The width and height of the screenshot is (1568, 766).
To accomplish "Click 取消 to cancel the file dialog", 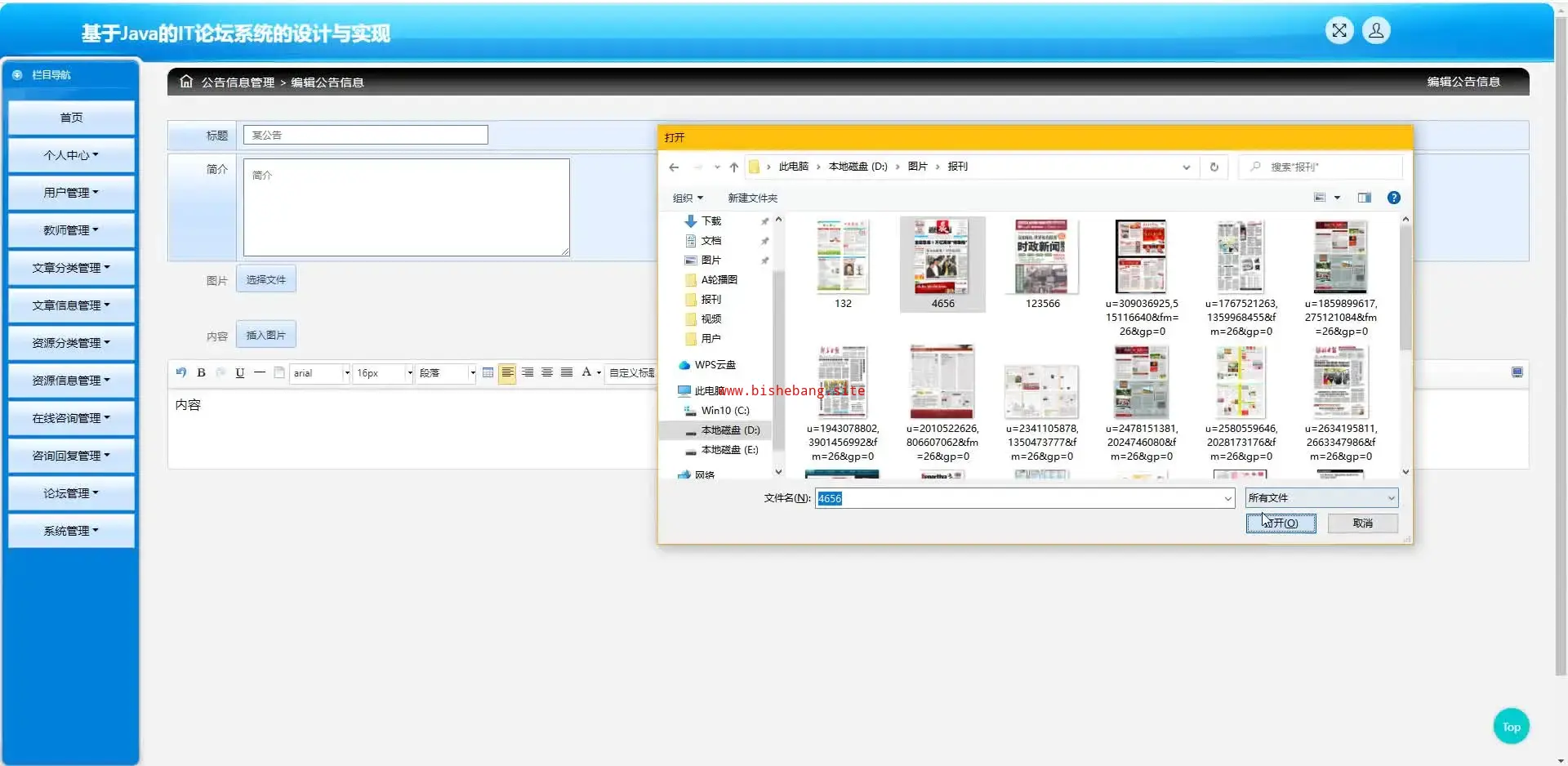I will (1362, 523).
